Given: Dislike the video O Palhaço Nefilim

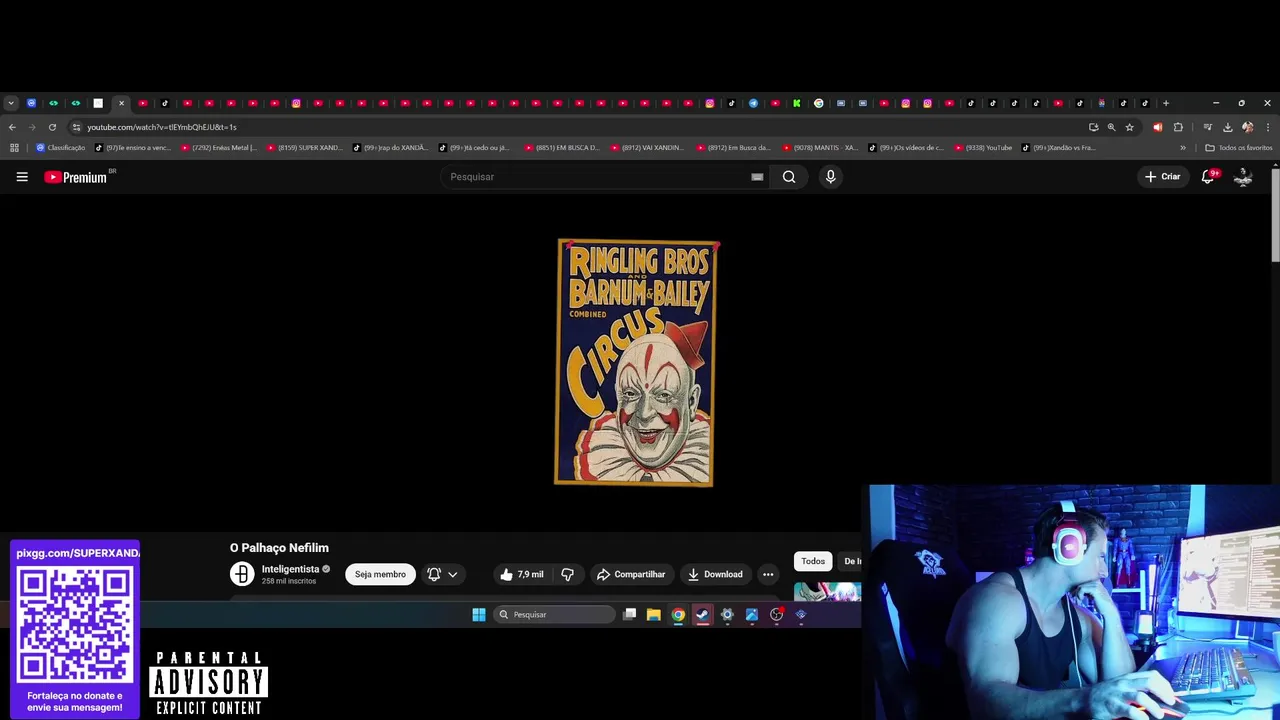Looking at the screenshot, I should [x=567, y=574].
